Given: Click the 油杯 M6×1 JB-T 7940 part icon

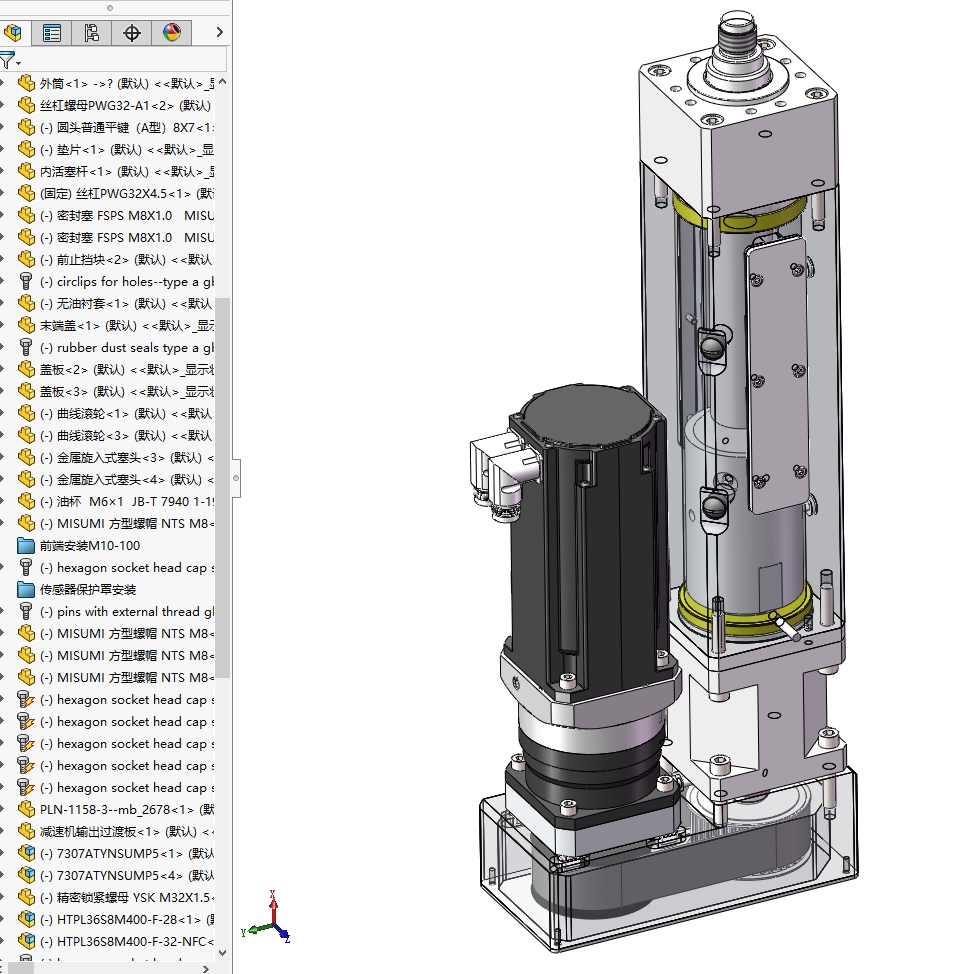Looking at the screenshot, I should click(26, 501).
